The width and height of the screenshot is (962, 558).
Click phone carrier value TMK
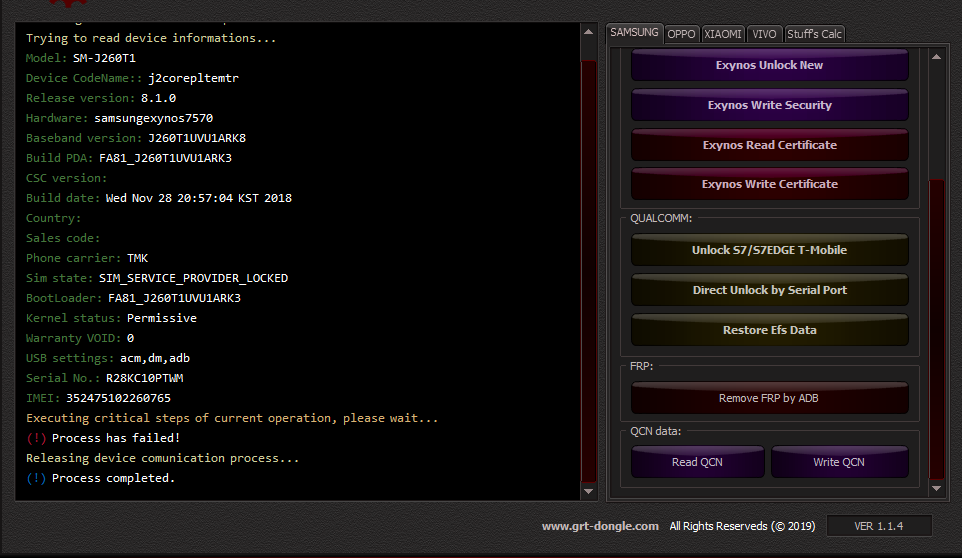coord(137,258)
